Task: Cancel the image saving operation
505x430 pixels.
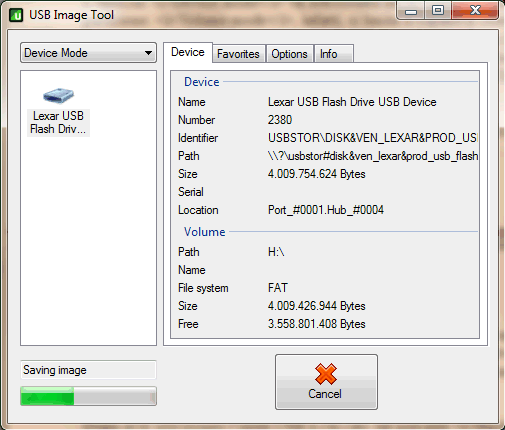Action: tap(326, 382)
